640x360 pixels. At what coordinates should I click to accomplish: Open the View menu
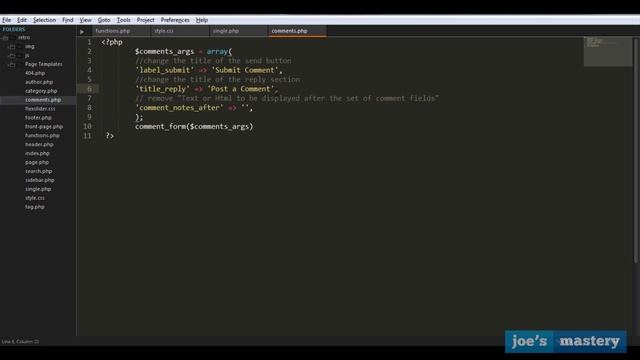tap(85, 20)
